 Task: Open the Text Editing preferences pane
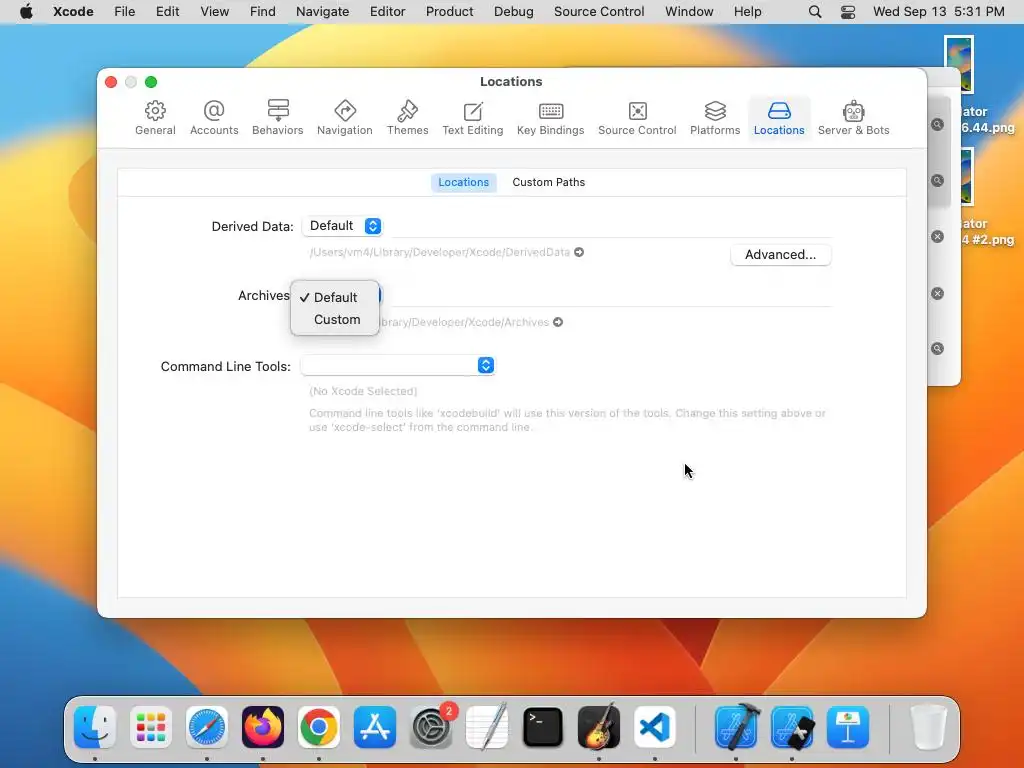coord(473,118)
